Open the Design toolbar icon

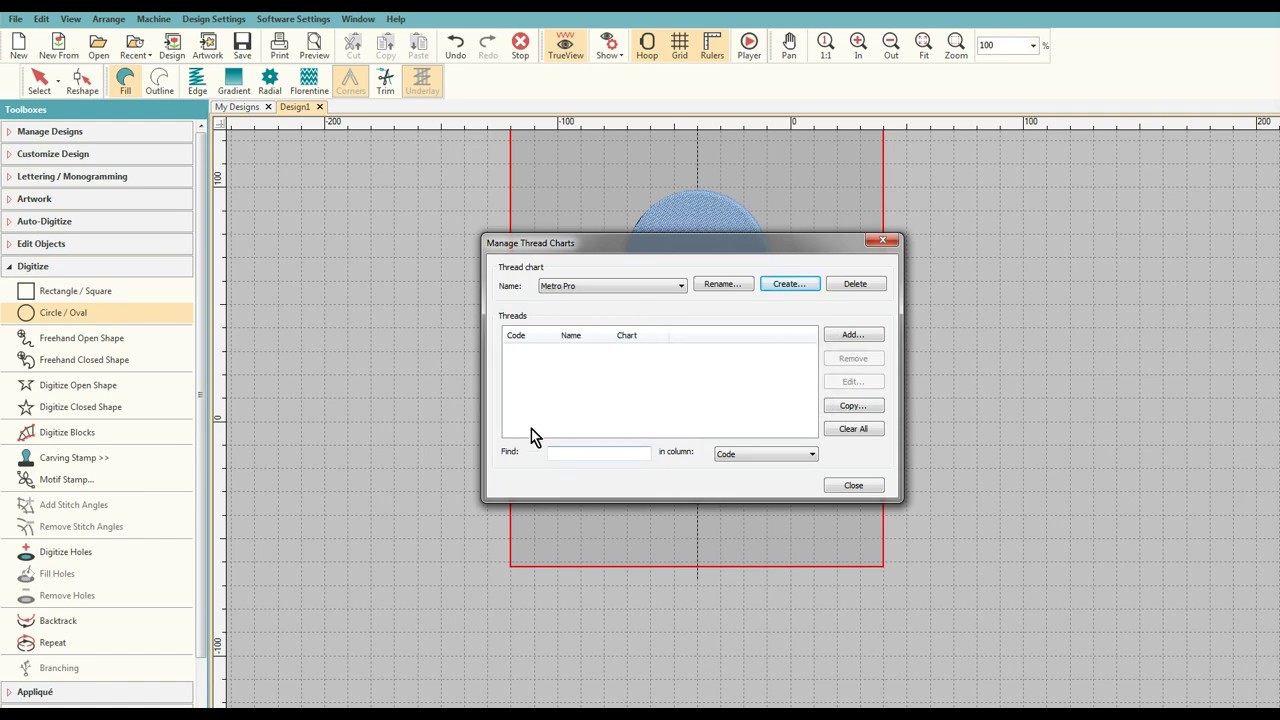(x=172, y=46)
